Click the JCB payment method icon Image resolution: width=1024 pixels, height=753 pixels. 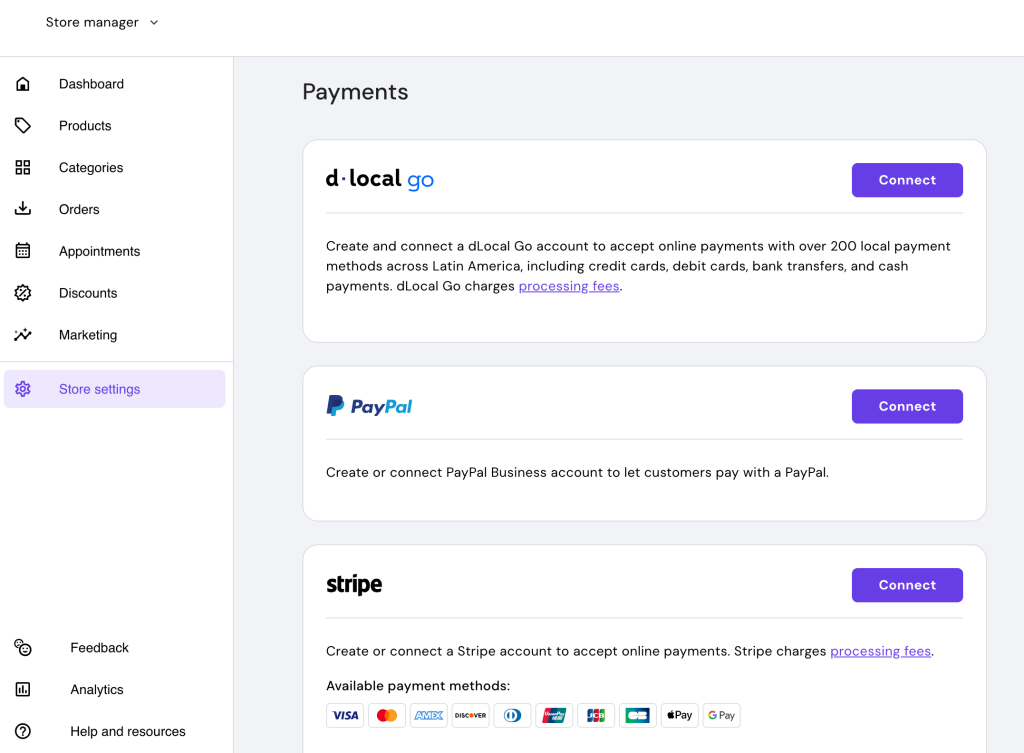tap(595, 715)
